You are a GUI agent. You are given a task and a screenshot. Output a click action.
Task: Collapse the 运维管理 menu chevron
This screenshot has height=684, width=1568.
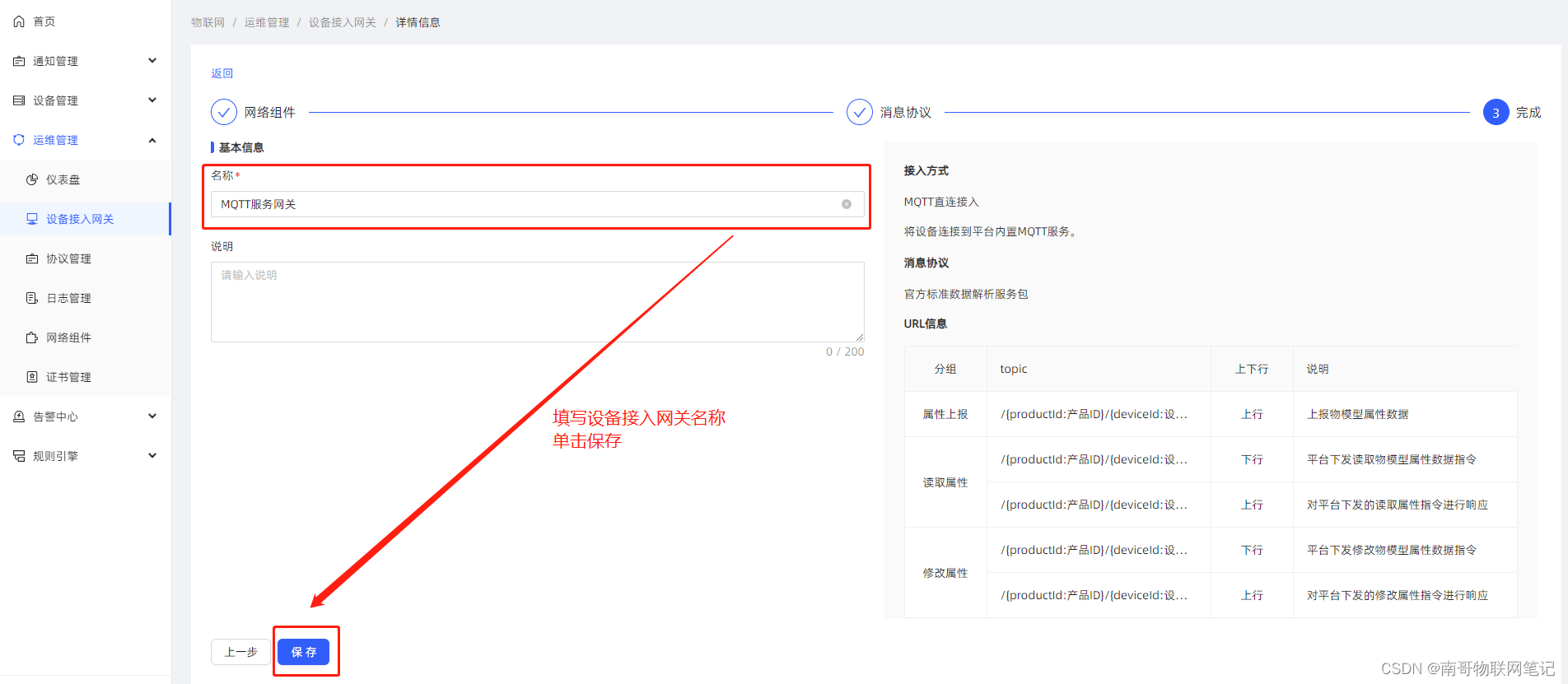152,140
